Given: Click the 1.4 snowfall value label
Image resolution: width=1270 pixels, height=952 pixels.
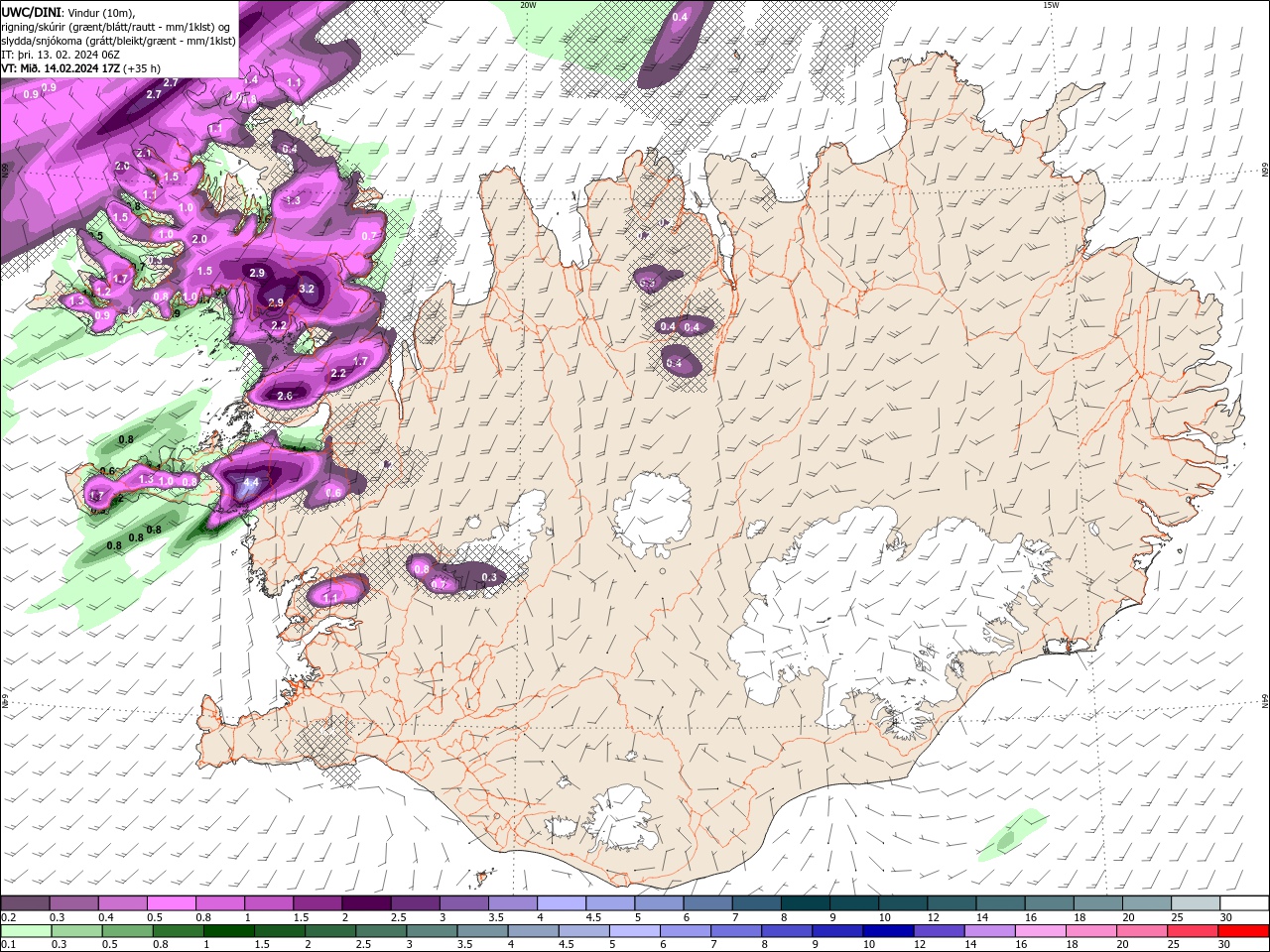Looking at the screenshot, I should [x=251, y=79].
